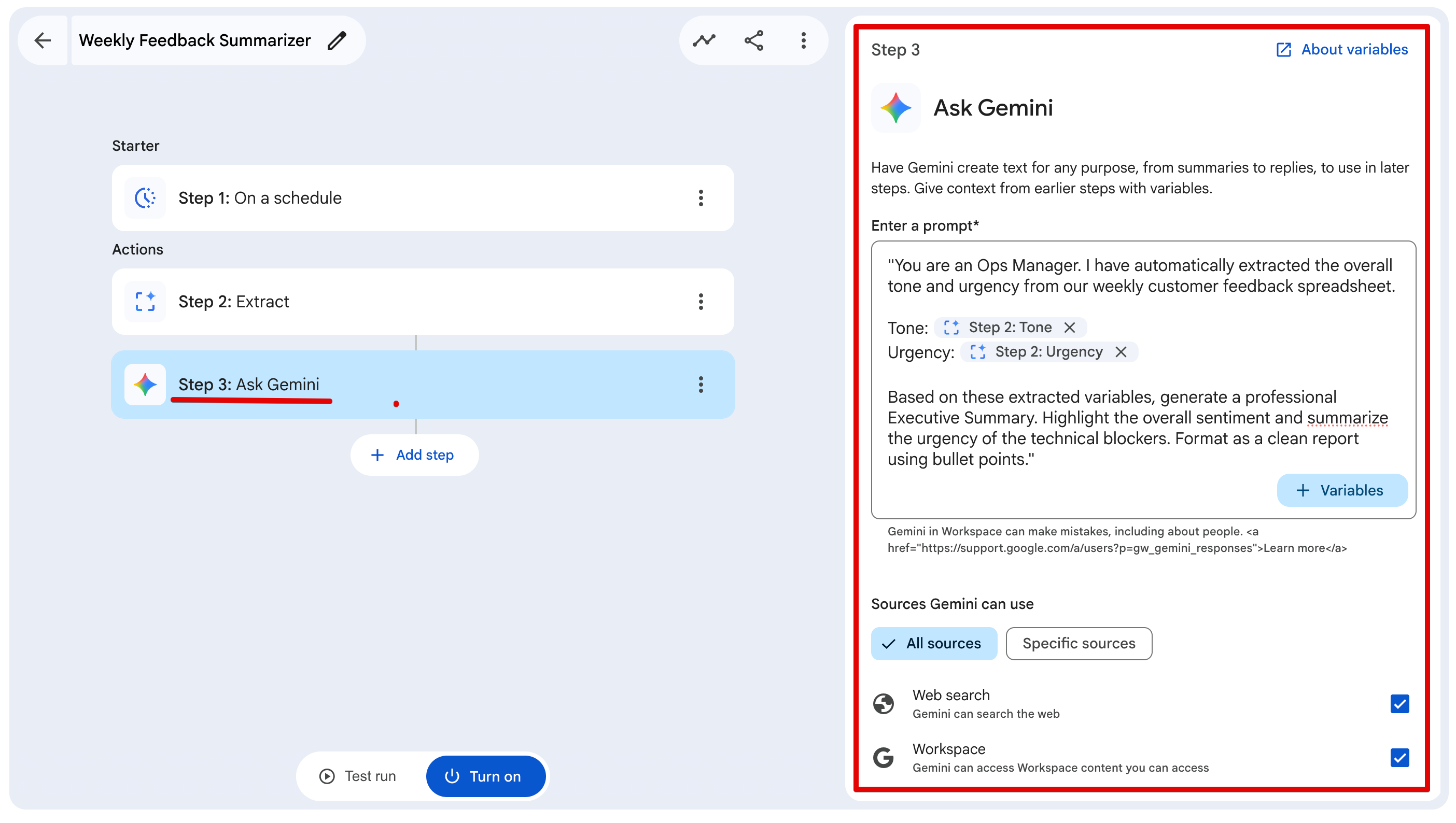This screenshot has width=1456, height=823.
Task: Click the schedule clock icon on Step 1
Action: pyautogui.click(x=145, y=198)
